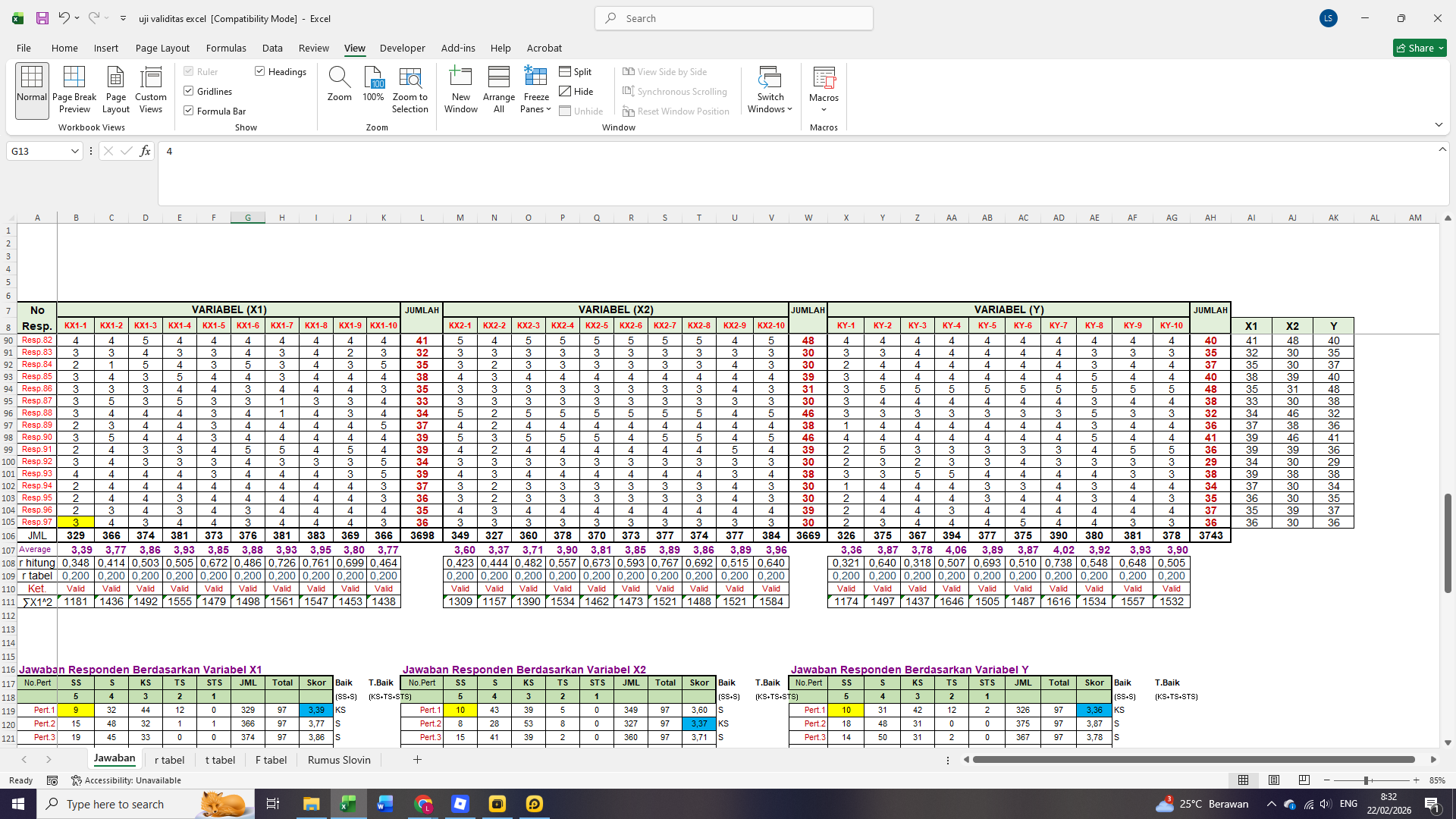1456x819 pixels.
Task: Switch to the r tabel sheet
Action: (169, 760)
